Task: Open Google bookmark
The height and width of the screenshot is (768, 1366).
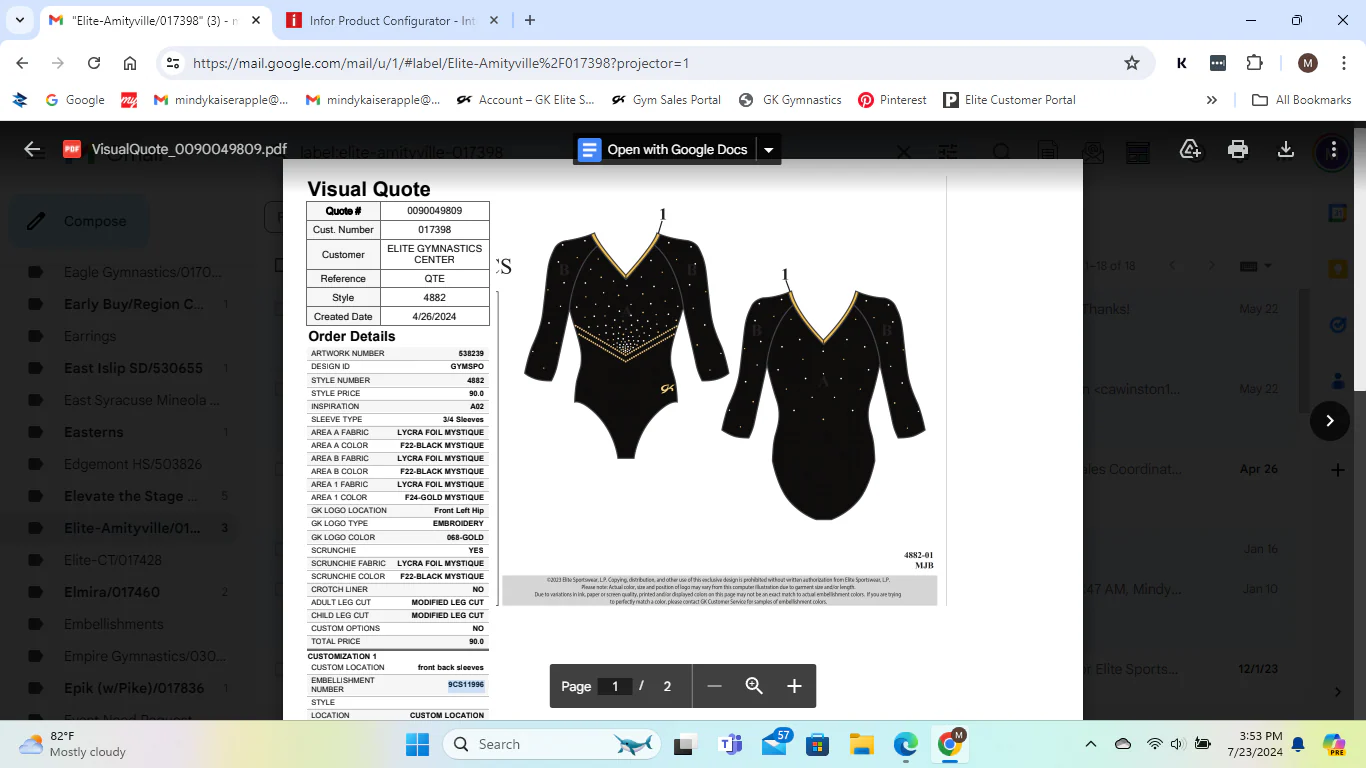Action: pos(75,100)
